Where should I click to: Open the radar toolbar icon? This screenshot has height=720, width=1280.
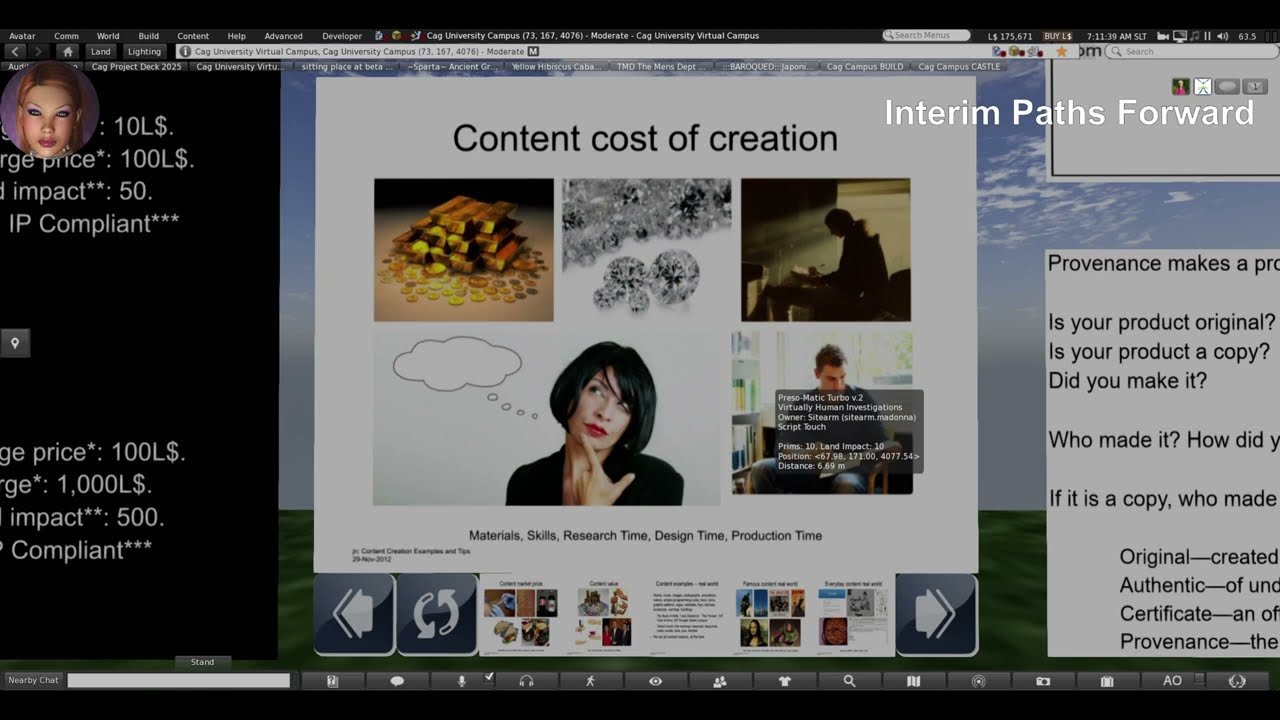coord(978,681)
